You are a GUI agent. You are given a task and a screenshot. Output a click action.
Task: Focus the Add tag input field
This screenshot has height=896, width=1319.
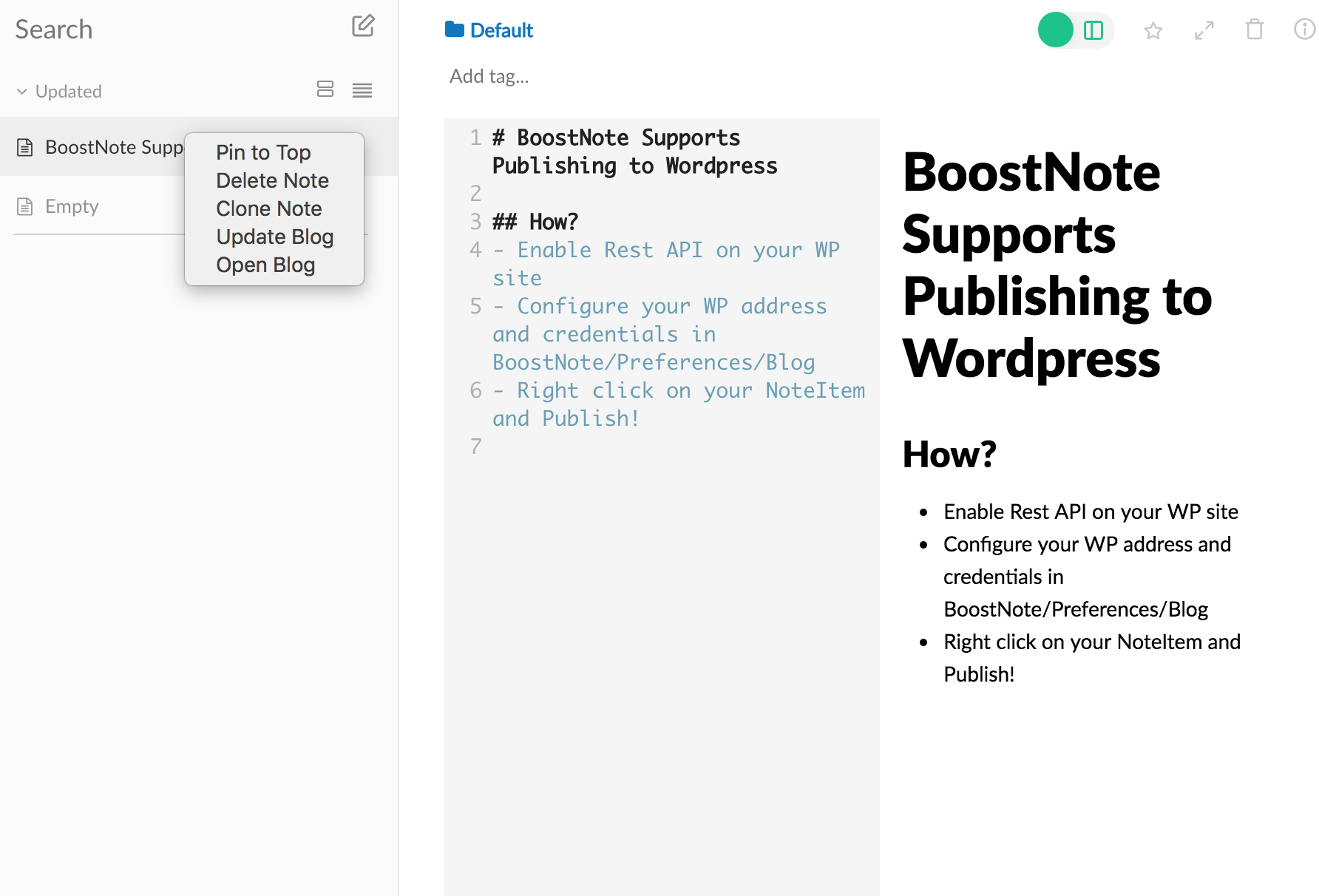click(489, 76)
